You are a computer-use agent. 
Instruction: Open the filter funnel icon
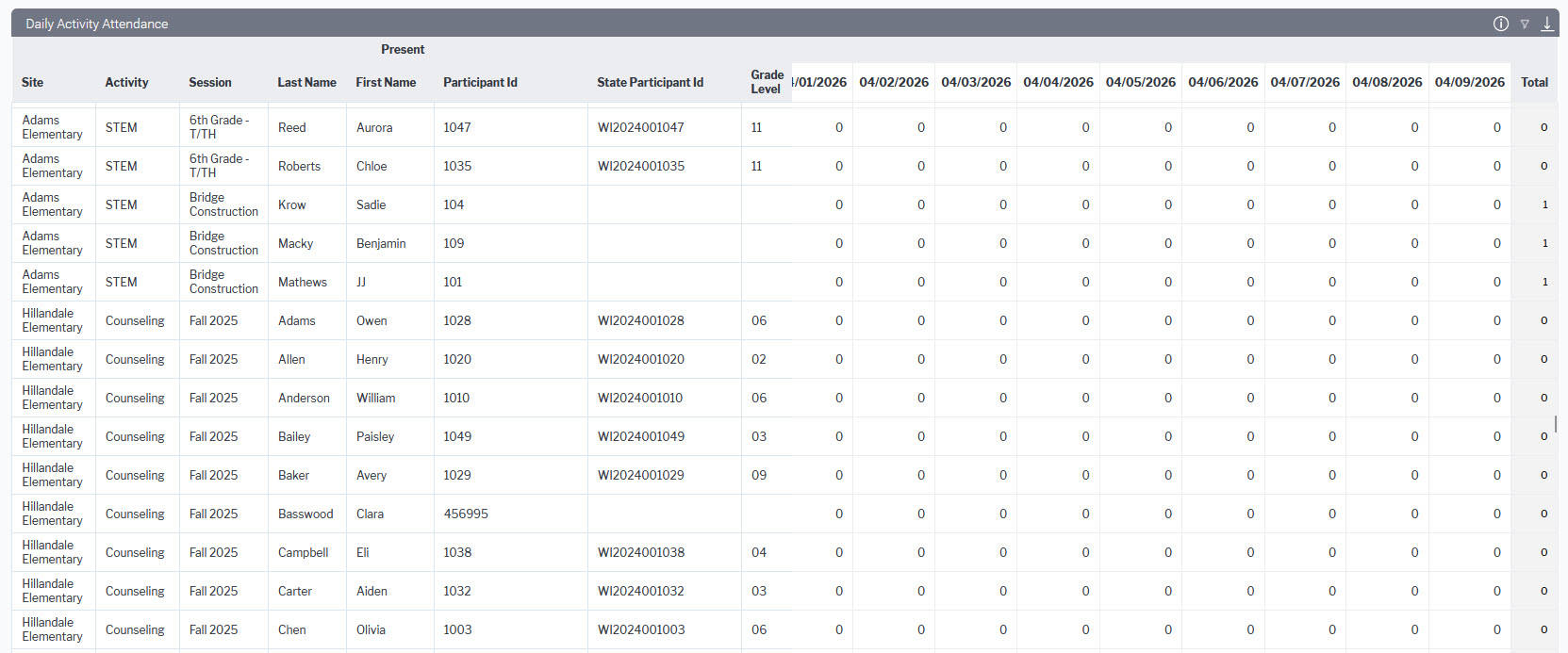[1525, 24]
